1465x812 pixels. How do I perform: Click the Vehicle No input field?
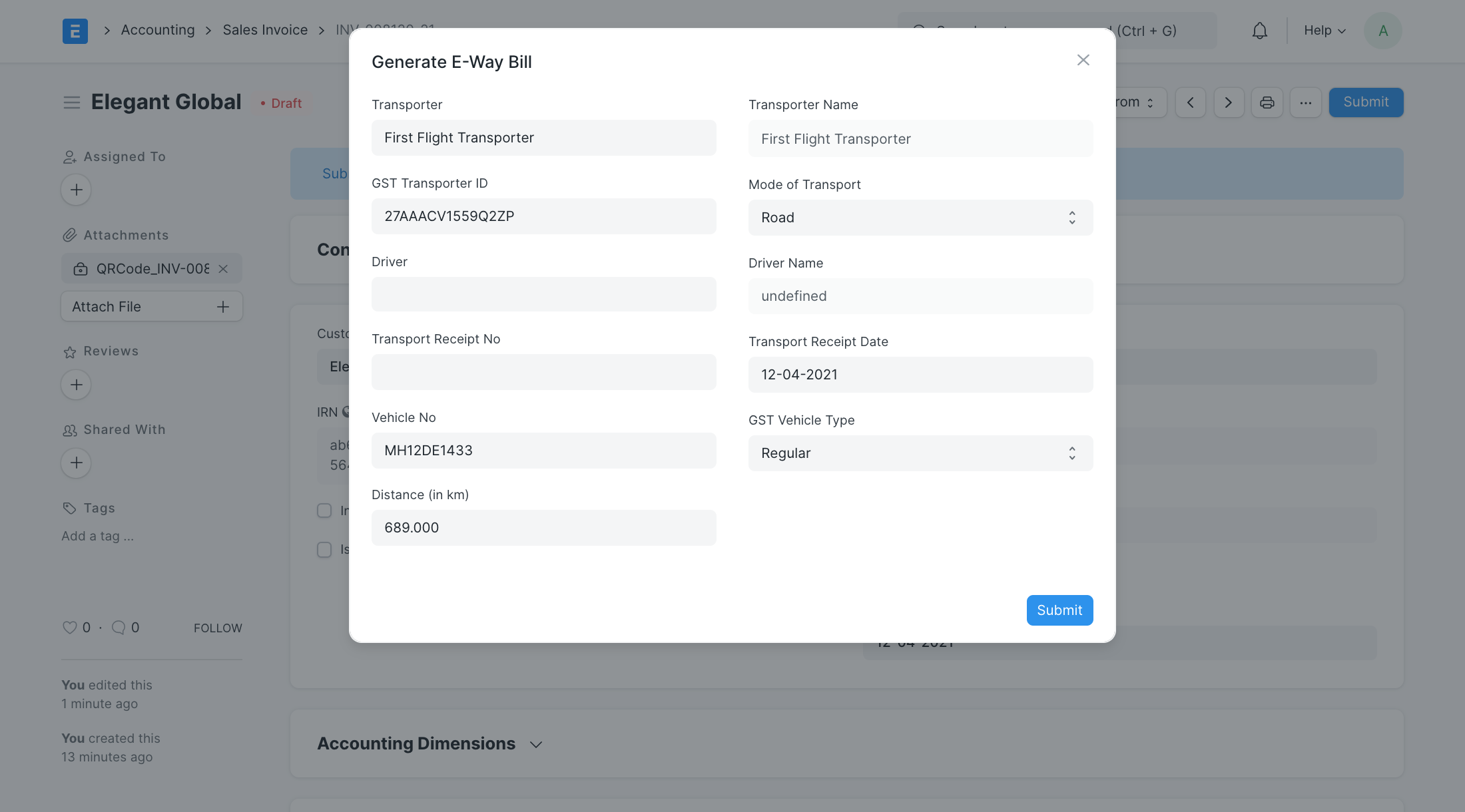[x=543, y=451]
